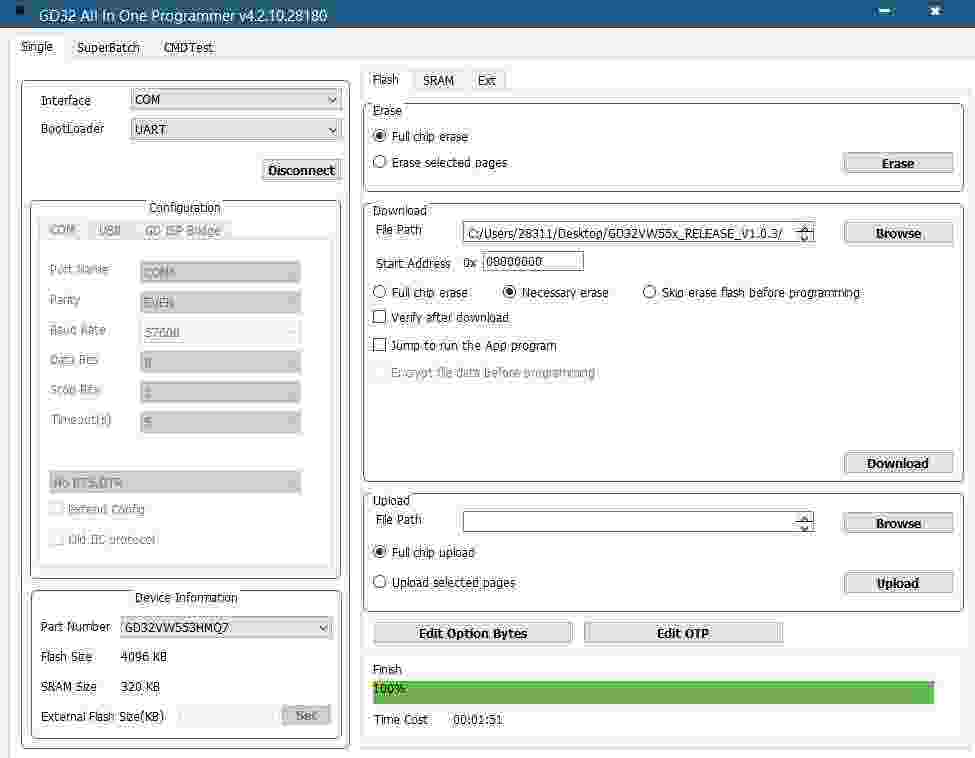
Task: Click the SRAM Size 320 KB value
Action: [x=140, y=686]
